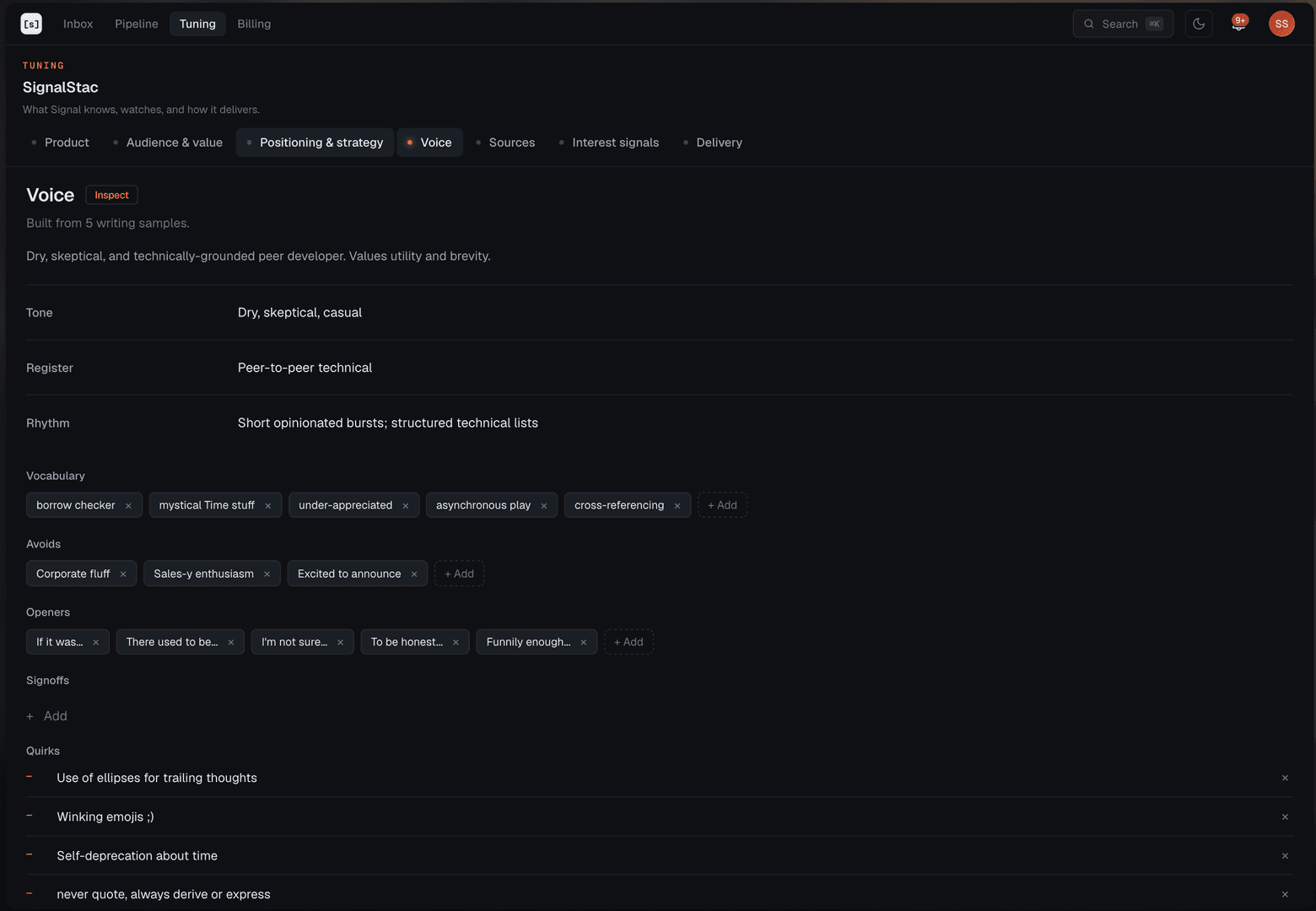1316x911 pixels.
Task: Open Positioning & strategy tab
Action: (315, 143)
